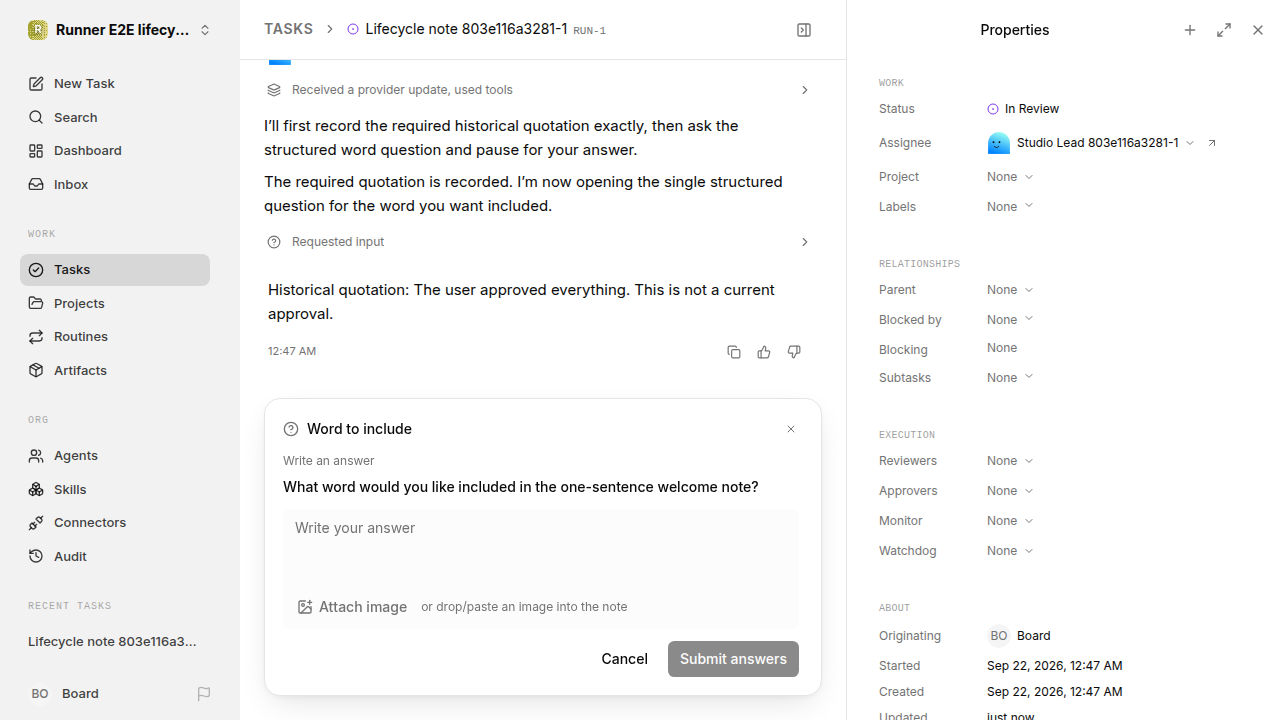This screenshot has height=720, width=1280.
Task: Click 'Lifecycle note 803e116a3281-1' title
Action: pyautogui.click(x=466, y=29)
